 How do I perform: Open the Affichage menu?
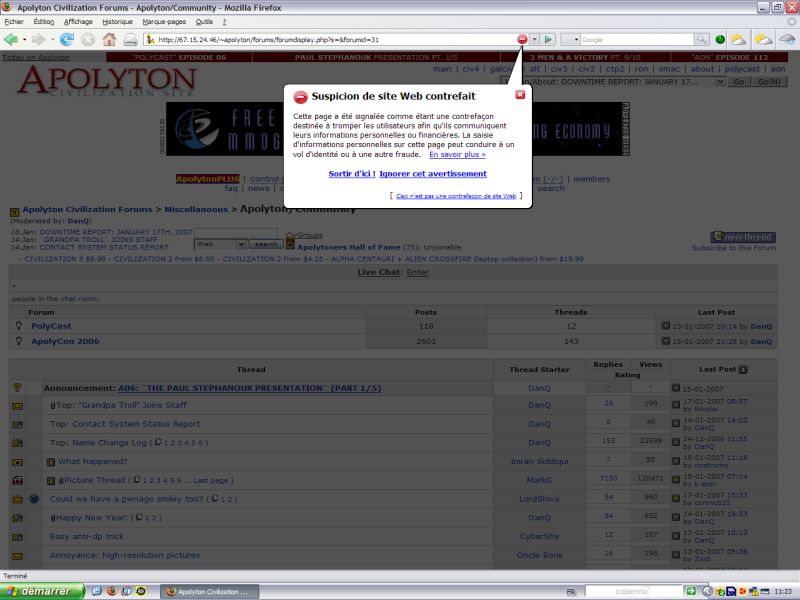tap(78, 21)
